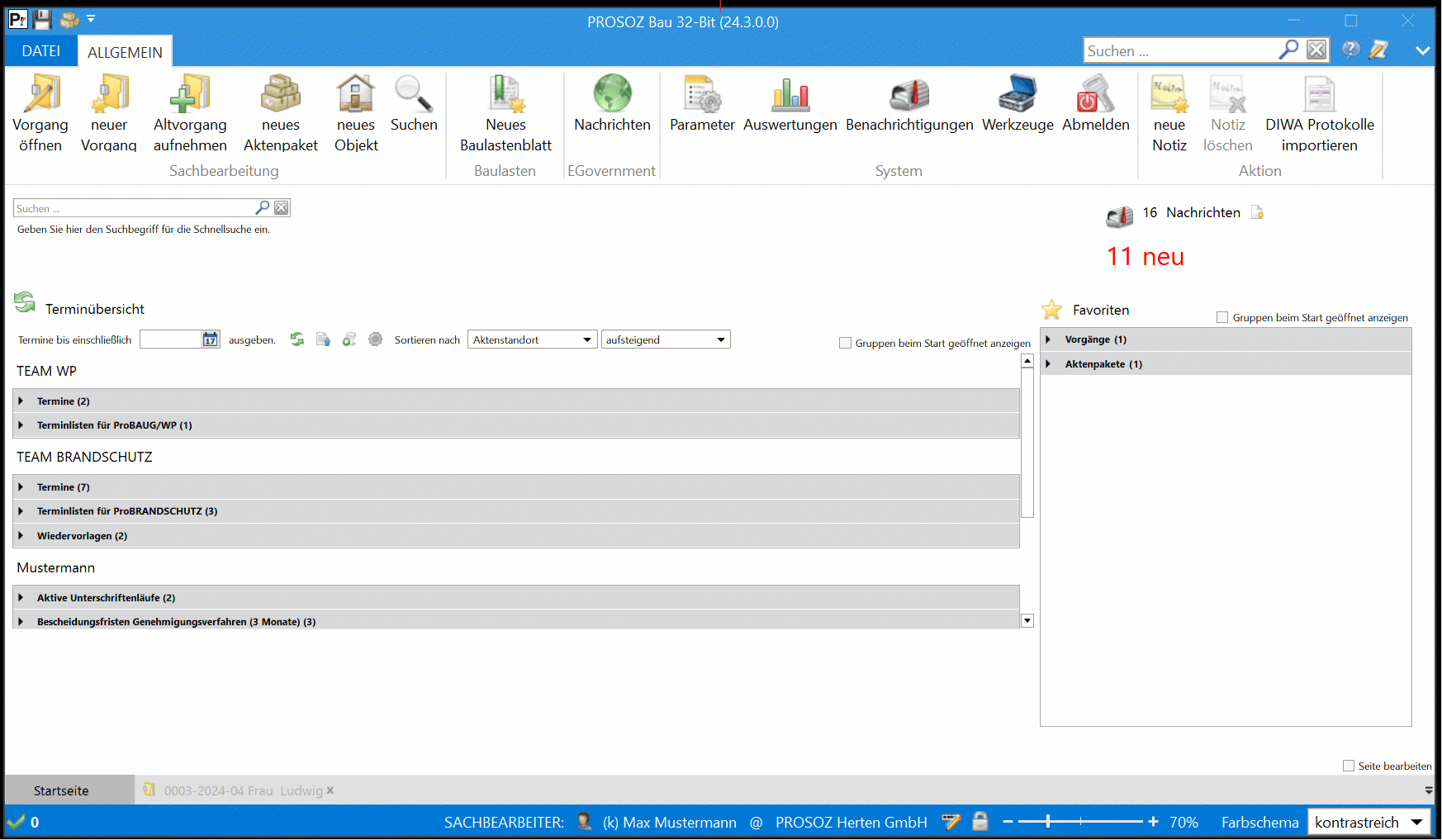Enable Favoriten 'Gruppen beim Start geöffnet anzeigen'
The width and height of the screenshot is (1442, 840).
point(1222,317)
